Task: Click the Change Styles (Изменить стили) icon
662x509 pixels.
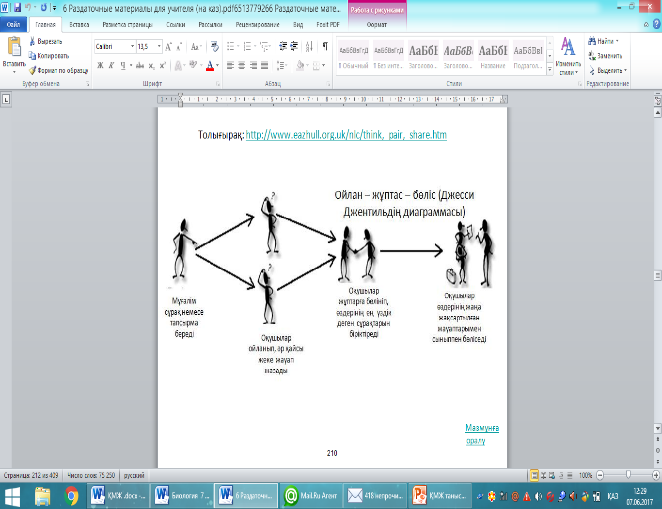Action: tap(568, 56)
